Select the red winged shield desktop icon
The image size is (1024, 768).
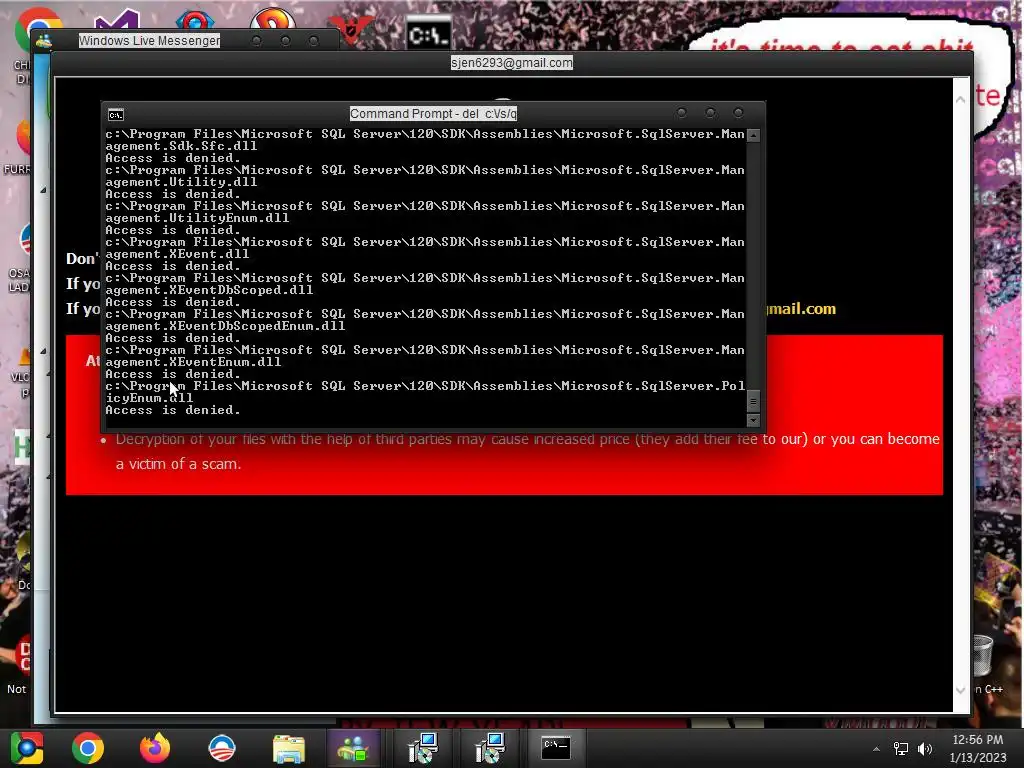tap(351, 29)
